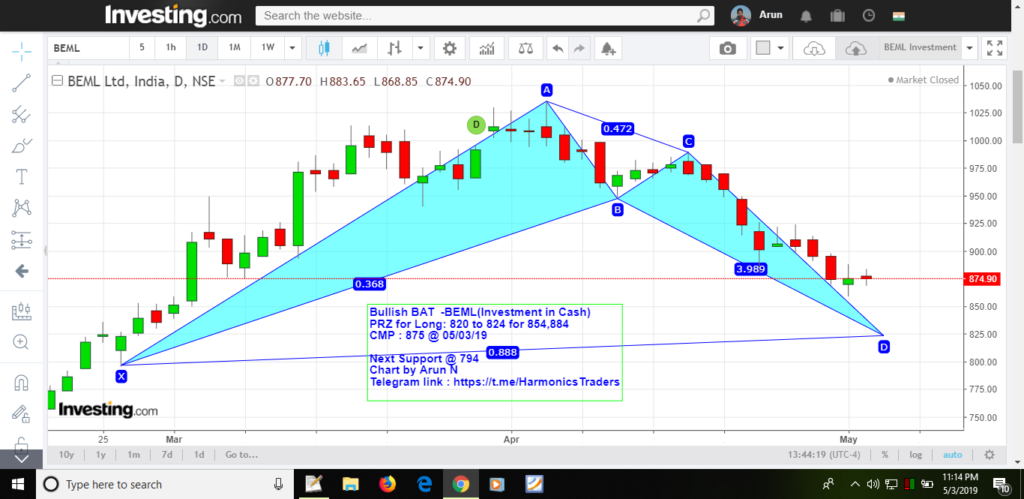The image size is (1024, 499).
Task: Toggle fullscreen chart mode
Action: click(x=995, y=48)
